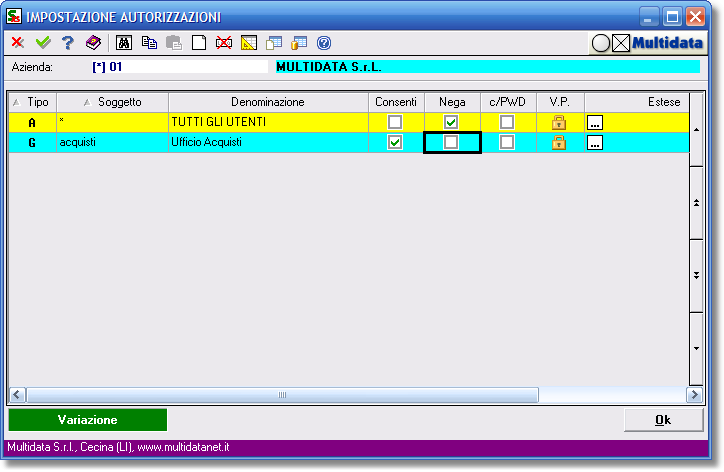Click the Azienda code field [*] 01

tap(179, 67)
